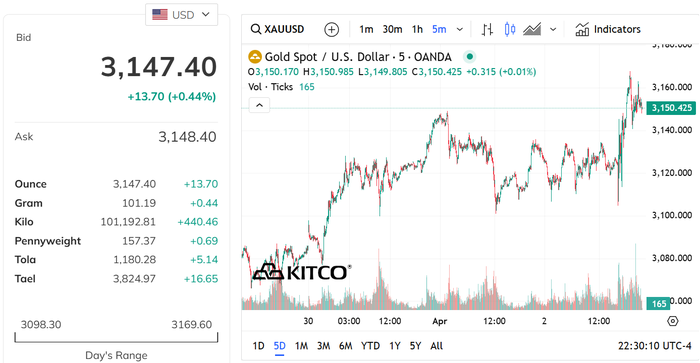Open the USD currency dropdown
Image resolution: width=700 pixels, height=363 pixels.
[x=181, y=15]
